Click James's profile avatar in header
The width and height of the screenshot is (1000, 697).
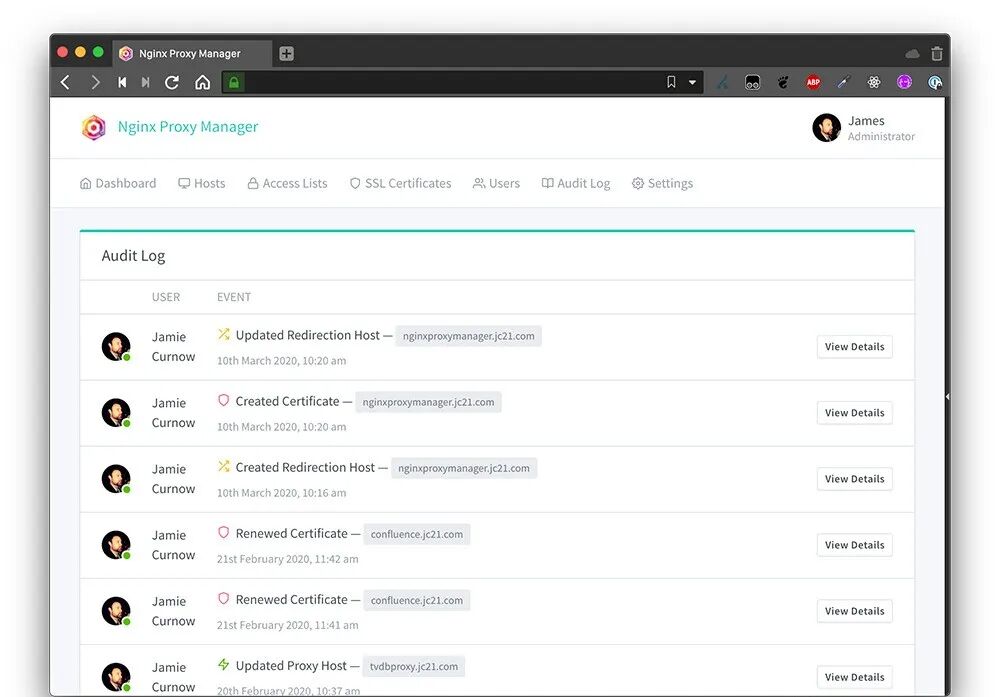click(x=826, y=128)
